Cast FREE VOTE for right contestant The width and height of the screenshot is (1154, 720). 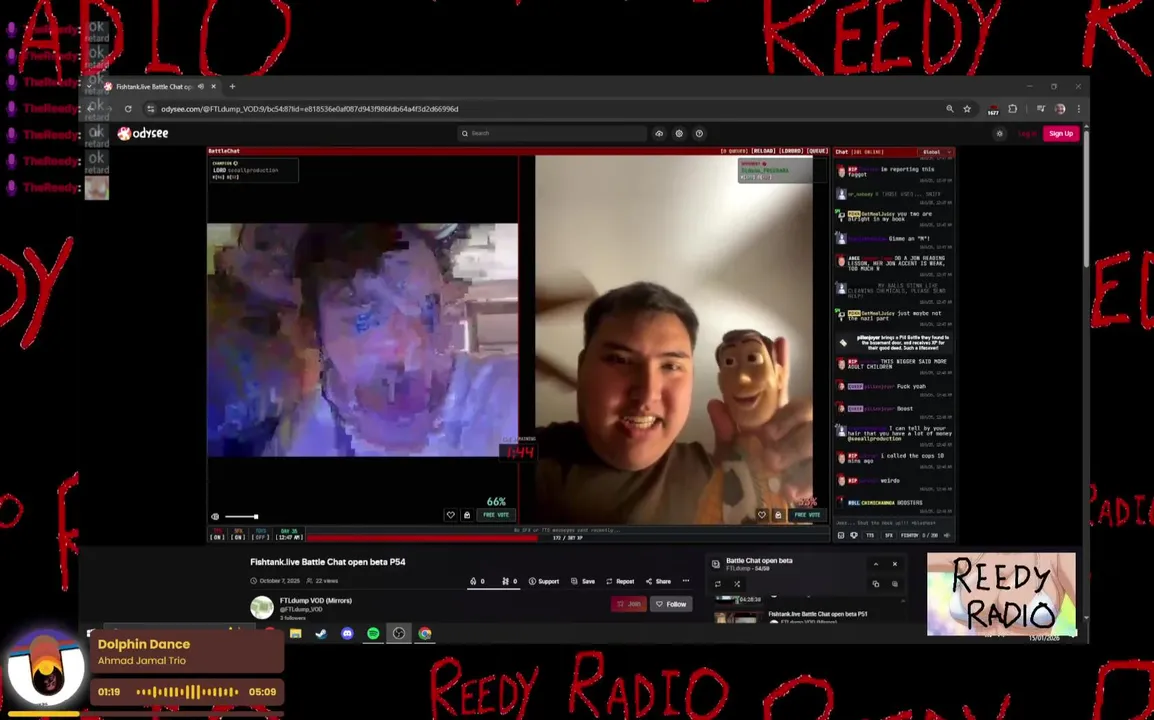pos(807,515)
